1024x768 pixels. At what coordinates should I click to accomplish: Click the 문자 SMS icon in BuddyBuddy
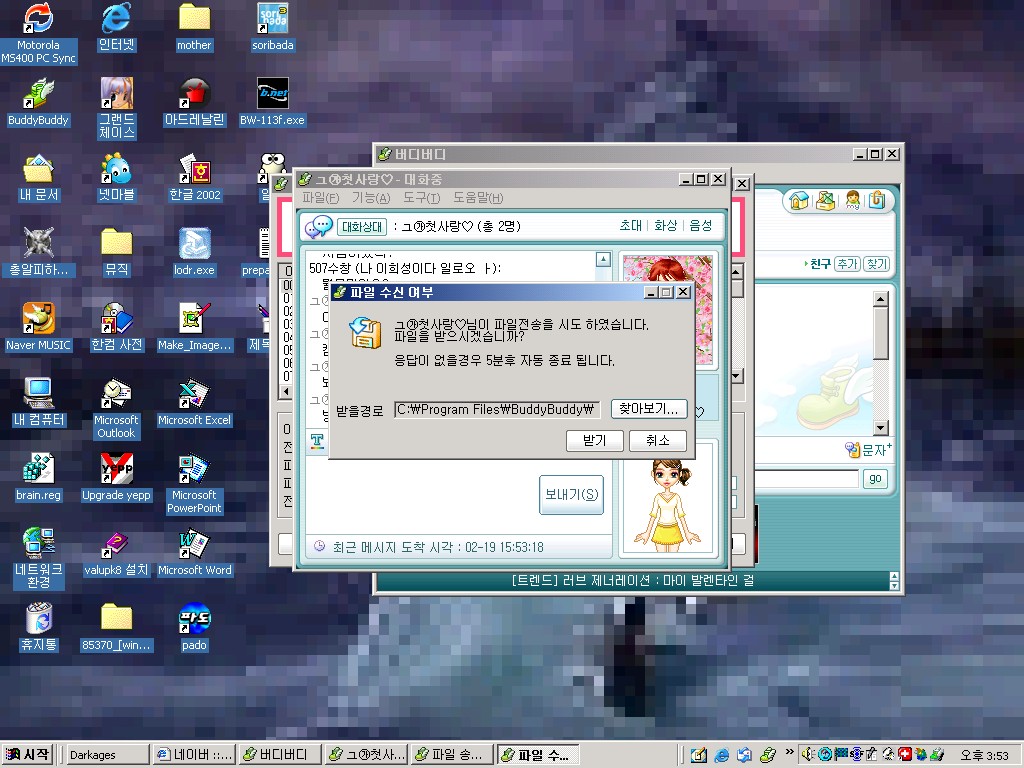coord(867,450)
